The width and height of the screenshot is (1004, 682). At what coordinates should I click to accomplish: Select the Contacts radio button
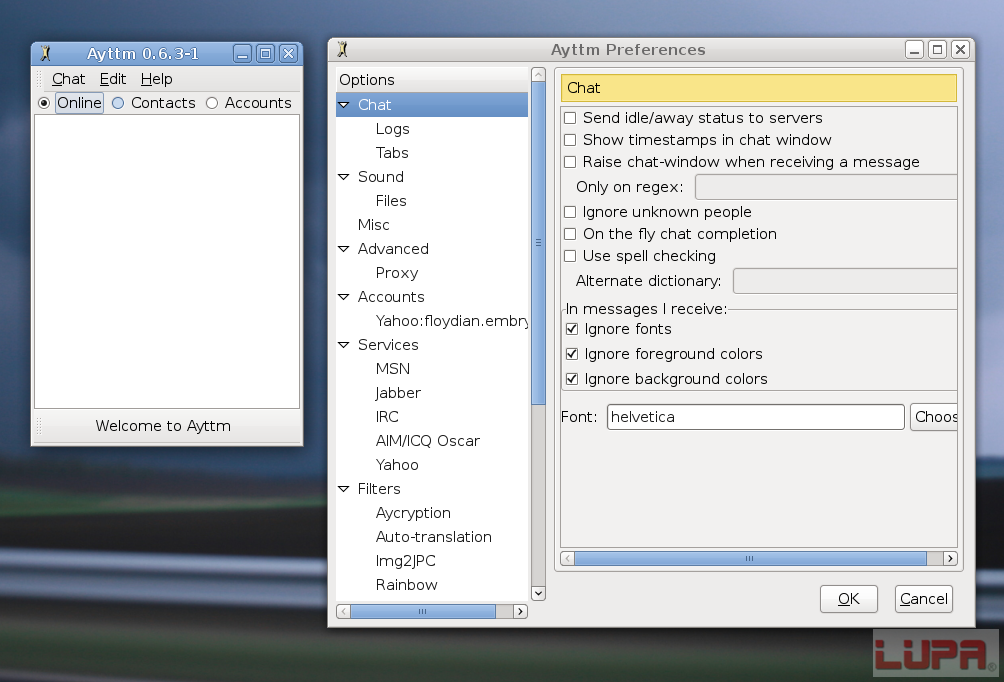pyautogui.click(x=118, y=103)
